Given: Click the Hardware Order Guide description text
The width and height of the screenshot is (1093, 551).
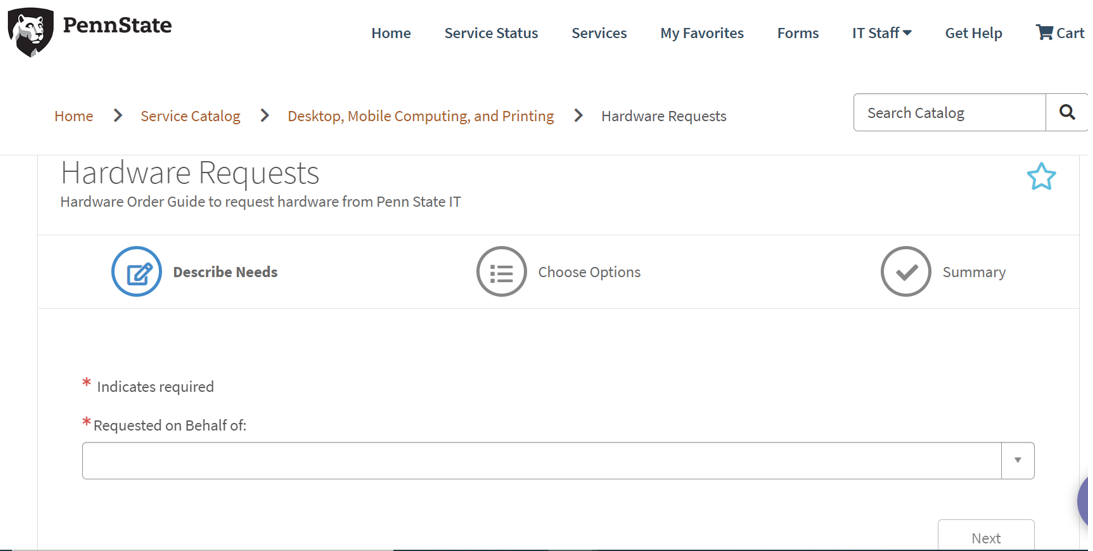Looking at the screenshot, I should [261, 202].
